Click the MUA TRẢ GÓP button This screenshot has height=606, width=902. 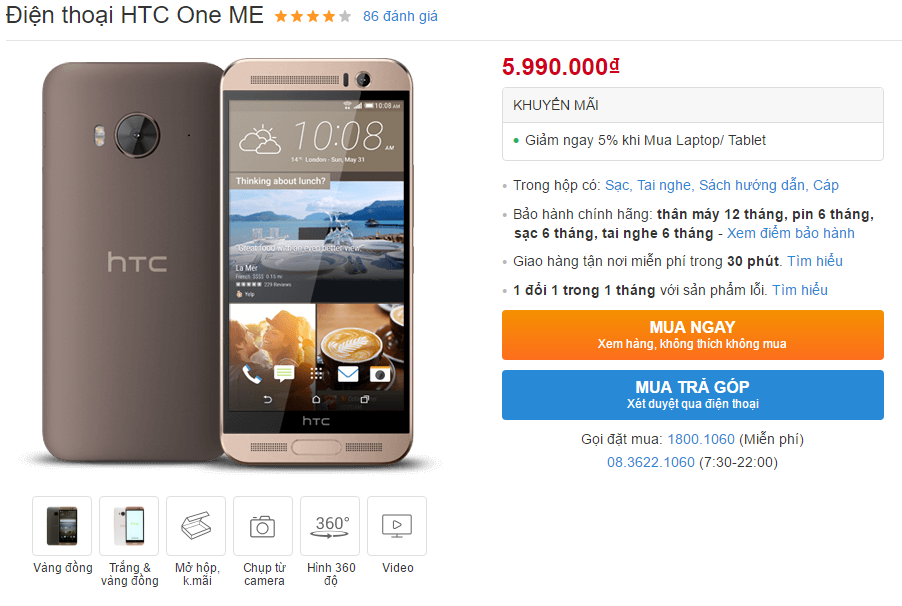point(693,395)
